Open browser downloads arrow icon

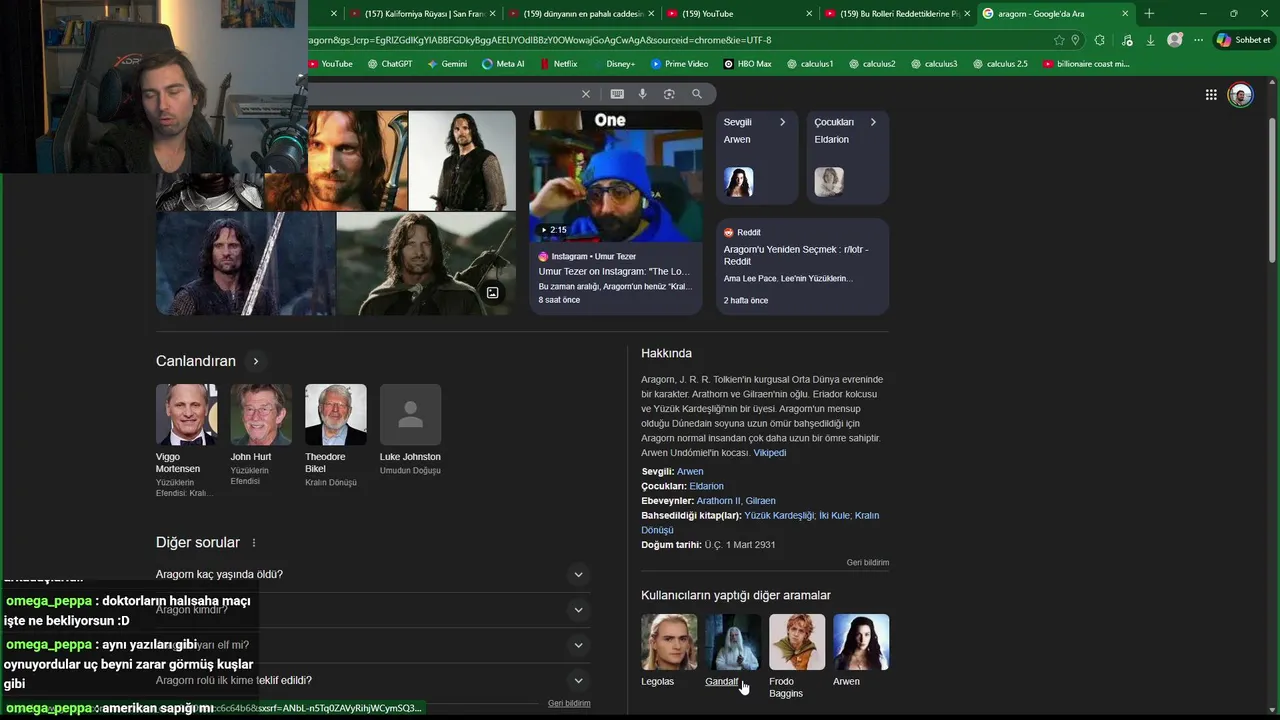1151,40
